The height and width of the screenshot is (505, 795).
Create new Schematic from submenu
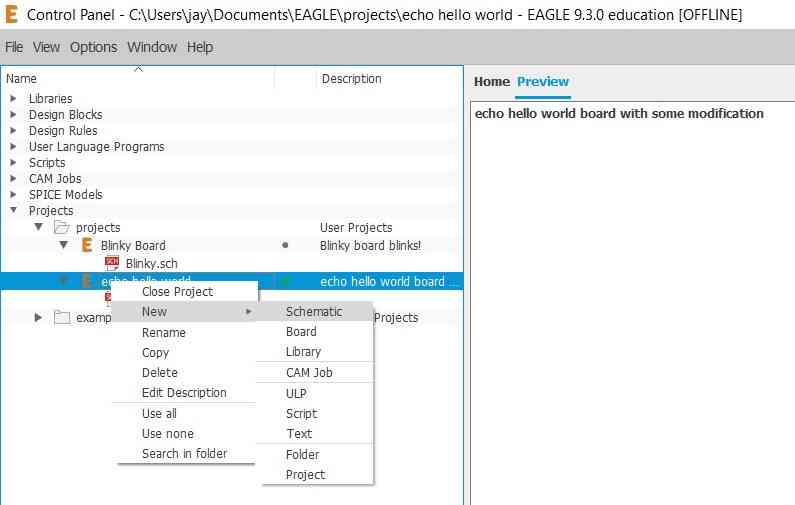tap(315, 312)
